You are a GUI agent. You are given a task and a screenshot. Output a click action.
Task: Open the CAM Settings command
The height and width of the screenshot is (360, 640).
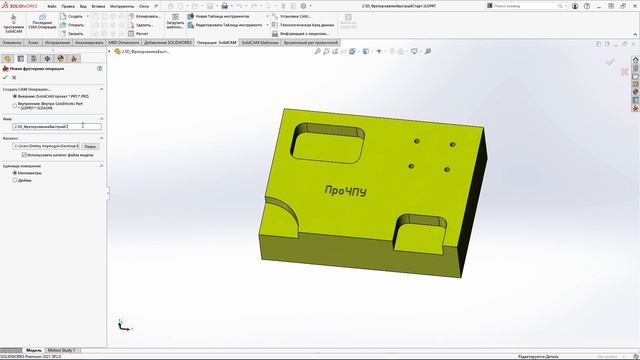[291, 16]
